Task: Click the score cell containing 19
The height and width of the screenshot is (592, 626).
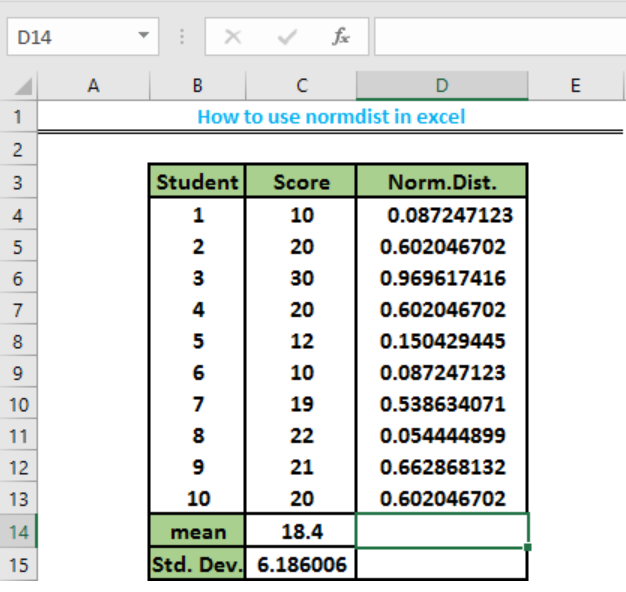Action: [x=301, y=404]
